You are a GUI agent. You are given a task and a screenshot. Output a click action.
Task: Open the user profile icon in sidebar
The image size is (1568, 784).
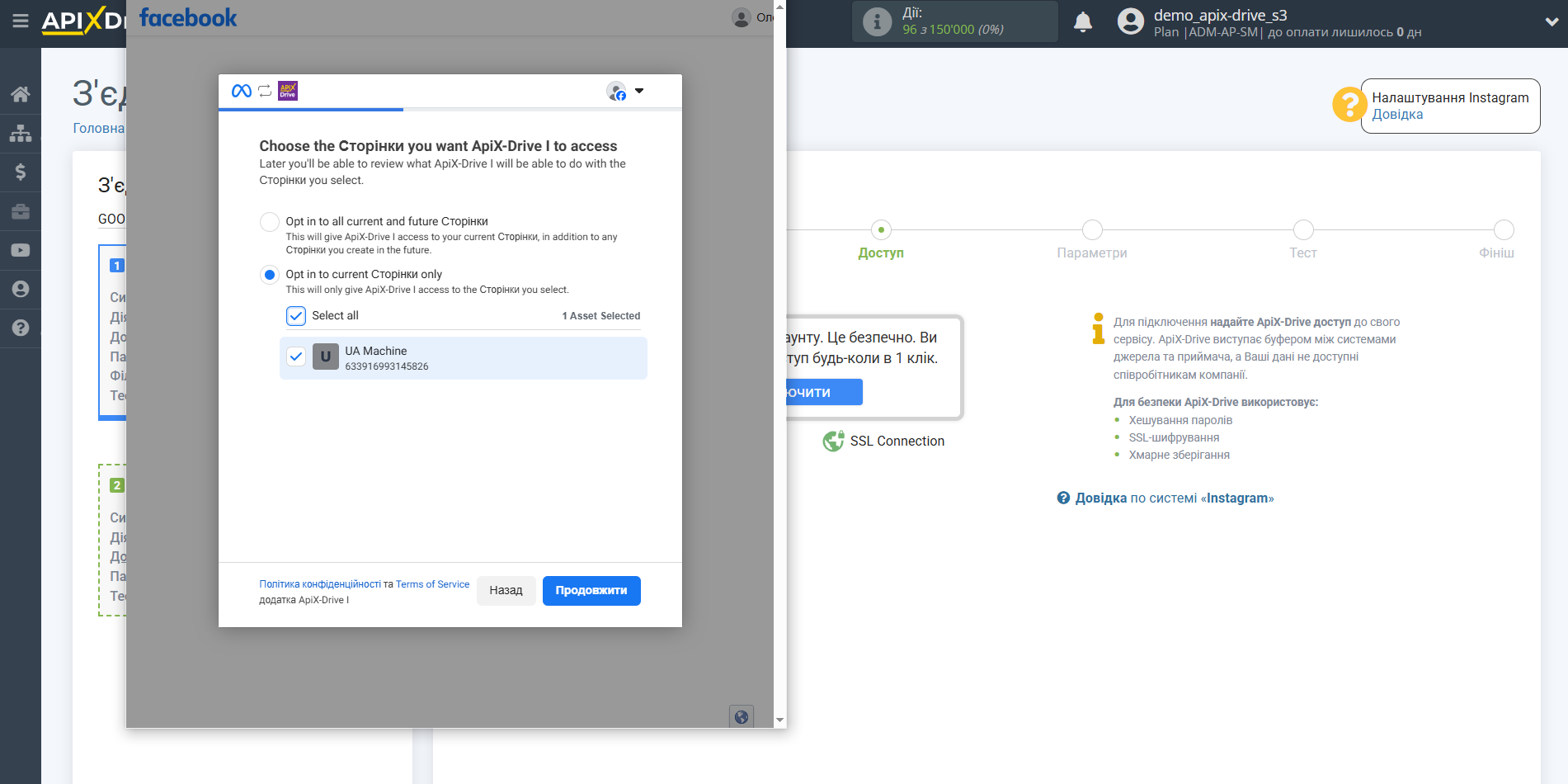pos(21,289)
